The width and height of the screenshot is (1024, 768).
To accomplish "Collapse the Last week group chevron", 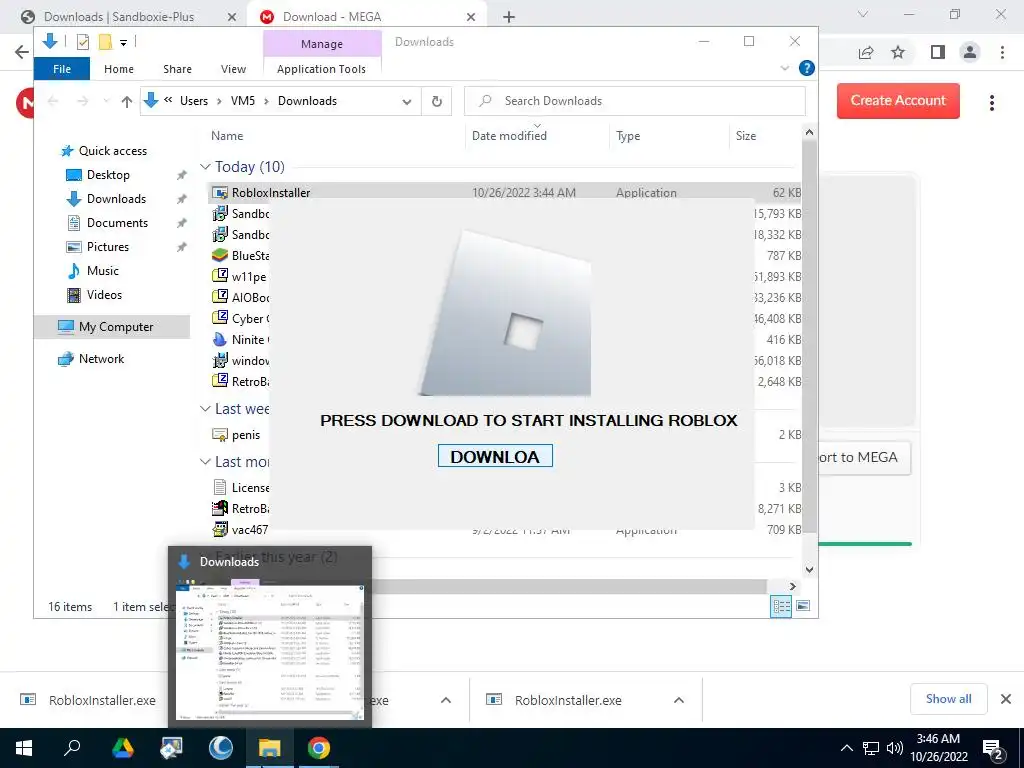I will click(205, 409).
